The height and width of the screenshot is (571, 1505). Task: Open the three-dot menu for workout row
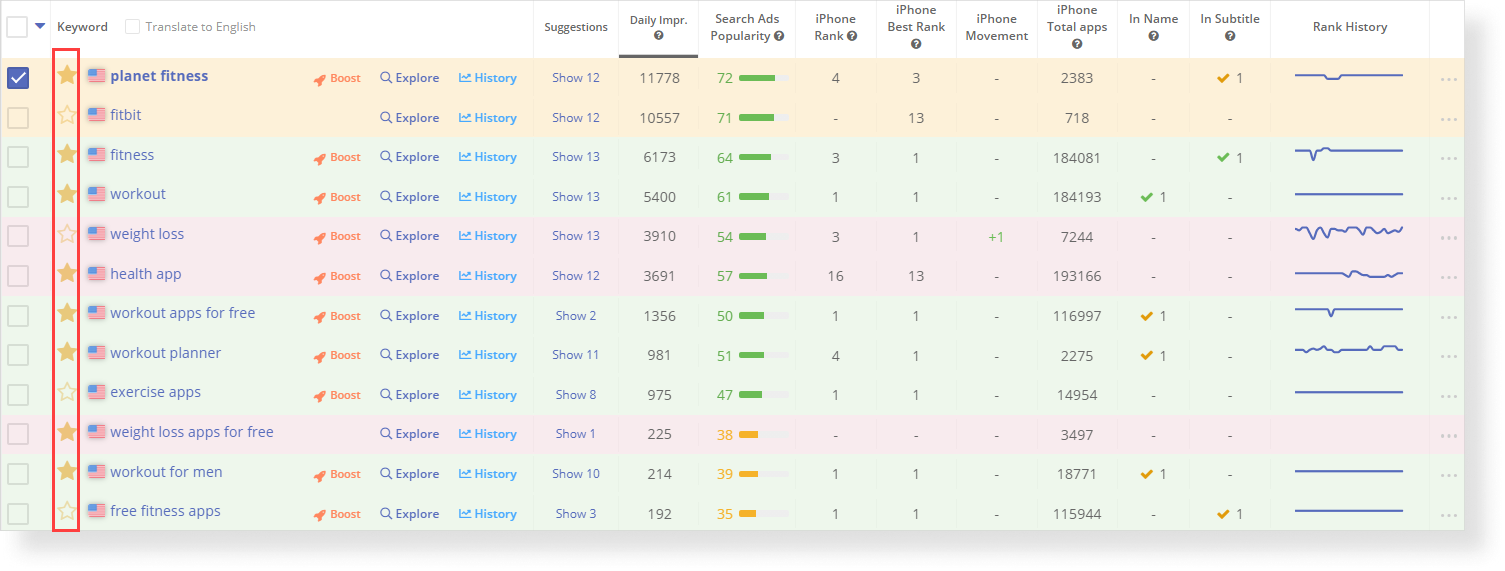point(1448,198)
